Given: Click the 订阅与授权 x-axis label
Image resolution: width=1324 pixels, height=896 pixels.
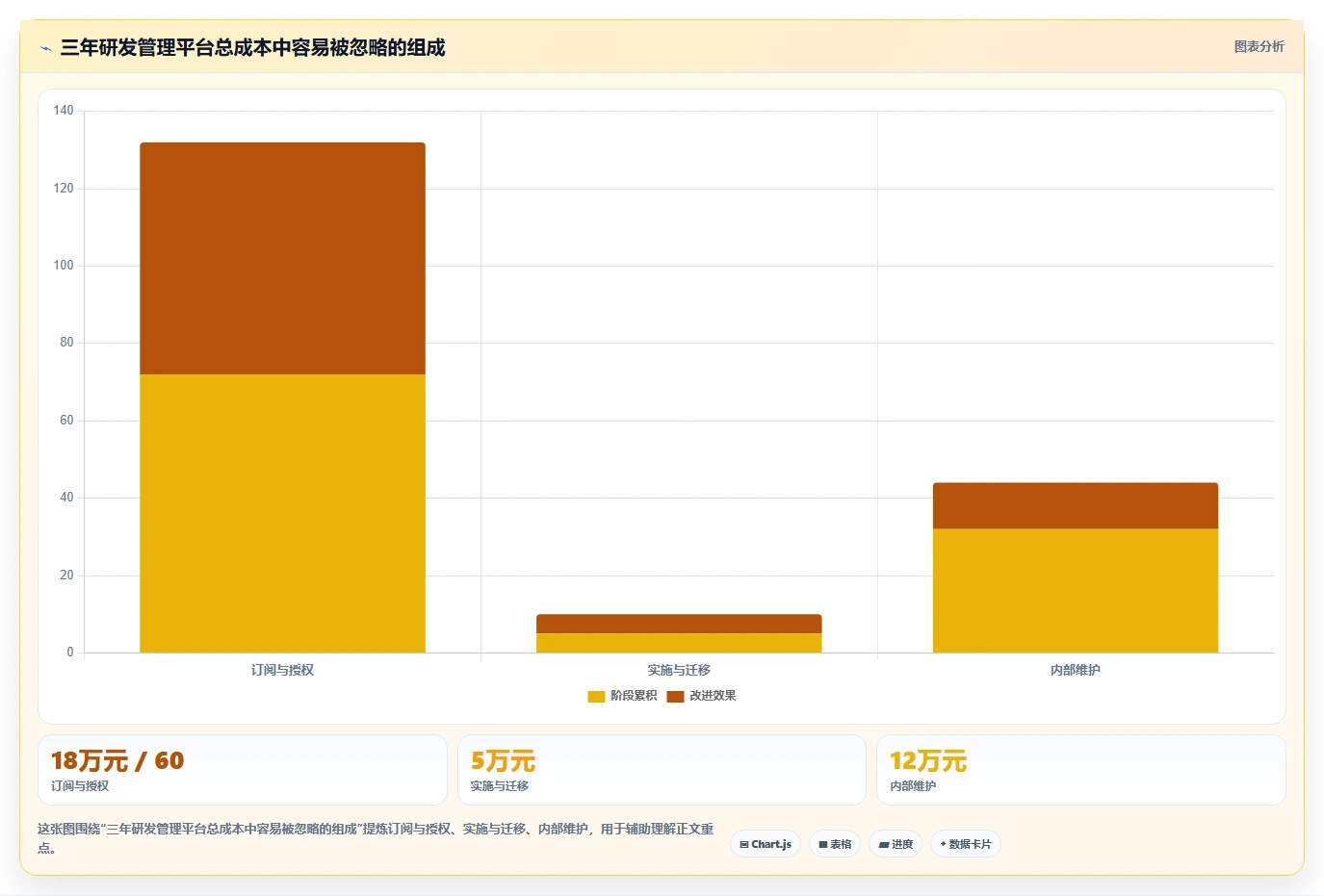Looking at the screenshot, I should [x=282, y=670].
